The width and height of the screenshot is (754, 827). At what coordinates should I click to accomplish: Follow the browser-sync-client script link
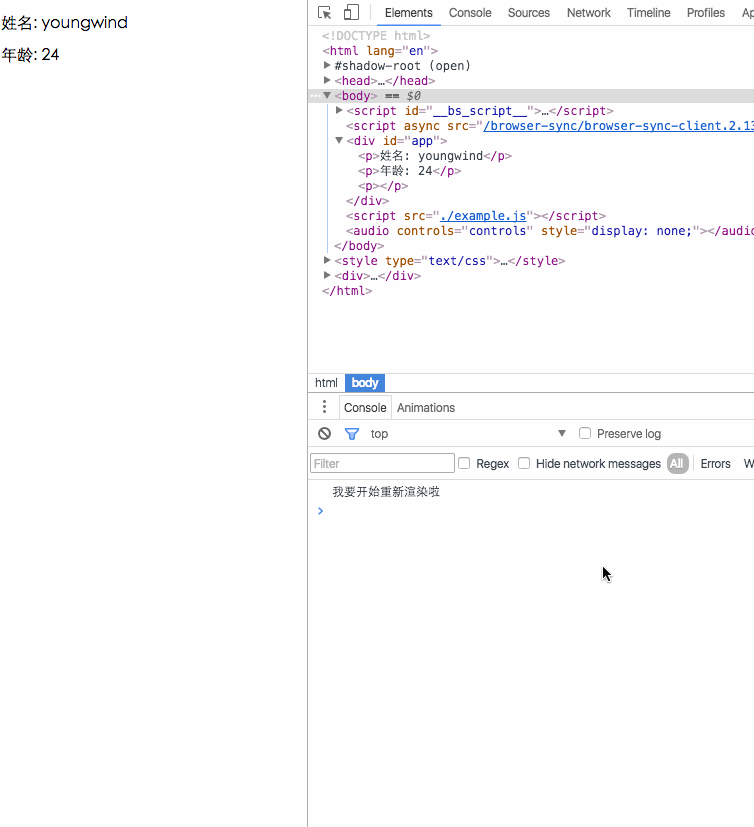618,126
